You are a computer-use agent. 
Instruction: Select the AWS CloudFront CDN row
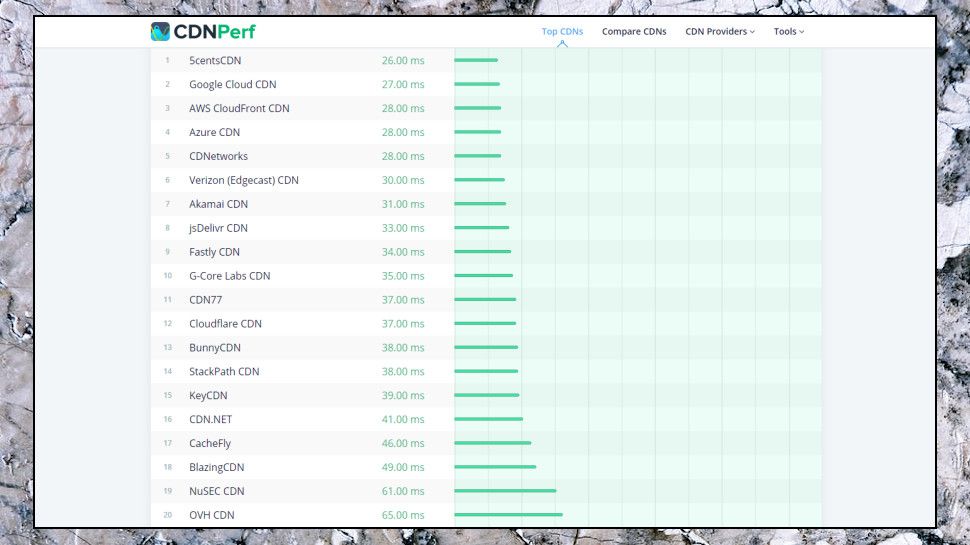[486, 108]
